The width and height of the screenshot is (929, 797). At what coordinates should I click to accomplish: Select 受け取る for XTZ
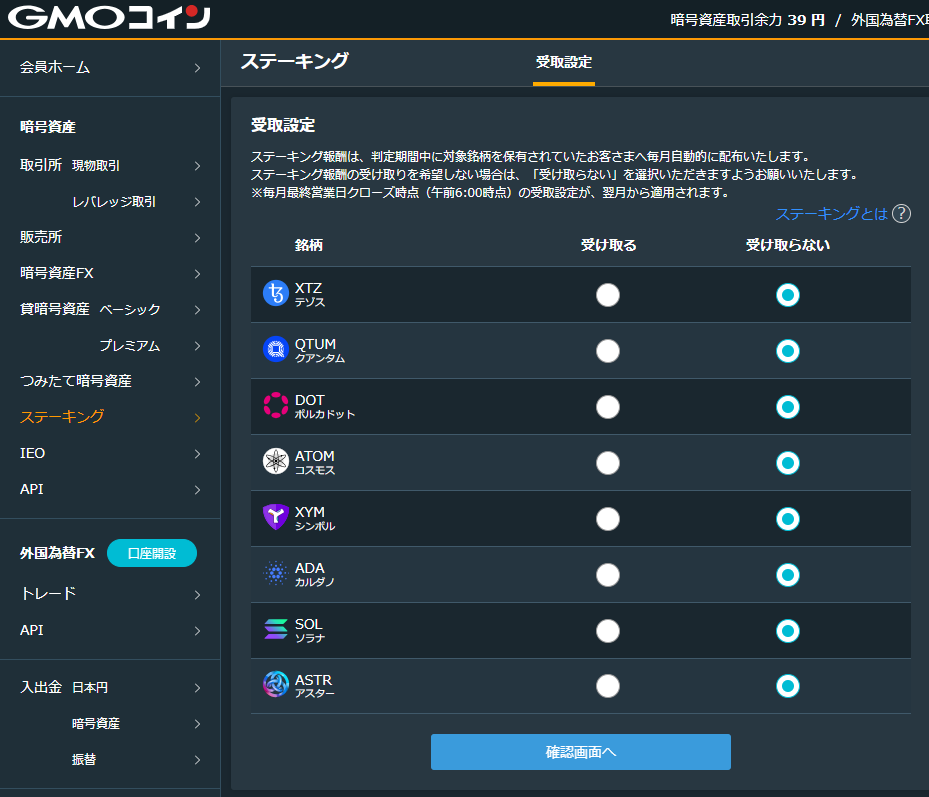click(x=608, y=295)
